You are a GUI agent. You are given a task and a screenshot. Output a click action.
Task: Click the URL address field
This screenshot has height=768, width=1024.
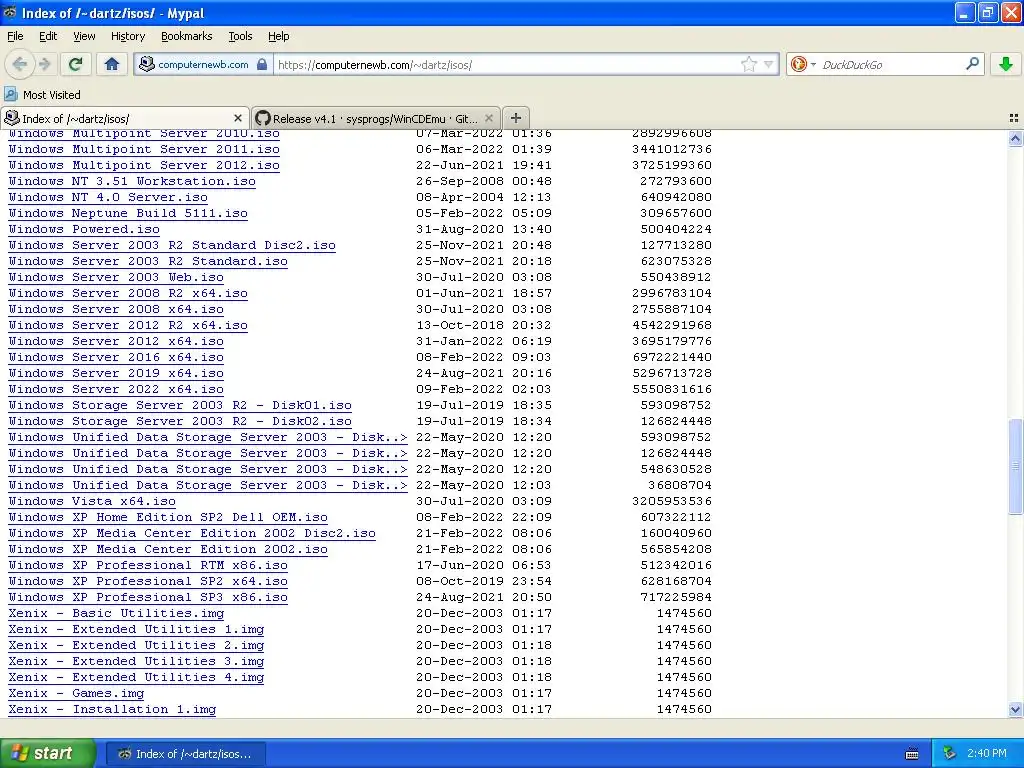point(506,65)
